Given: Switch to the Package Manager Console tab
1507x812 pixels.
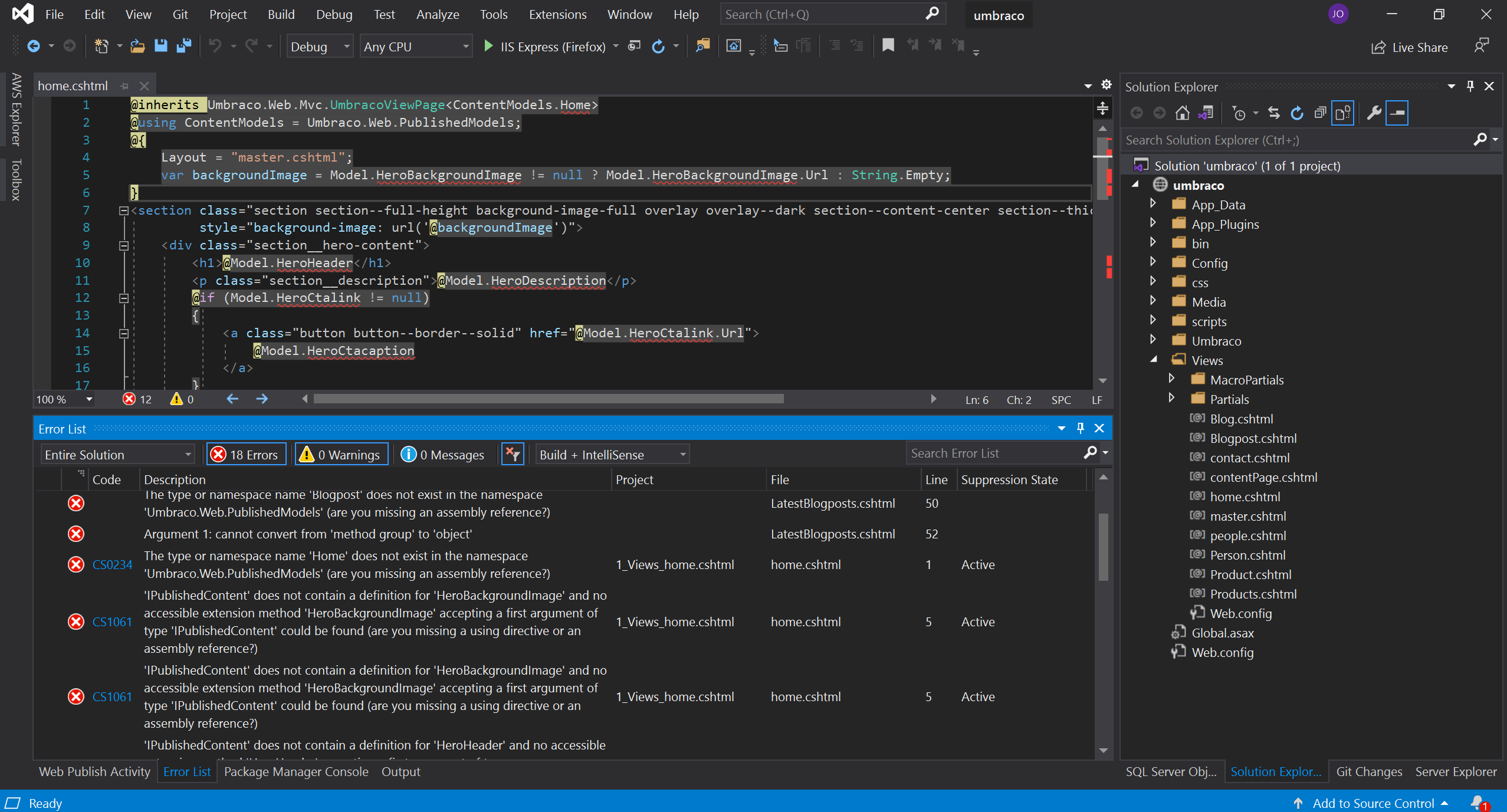Looking at the screenshot, I should (x=296, y=770).
